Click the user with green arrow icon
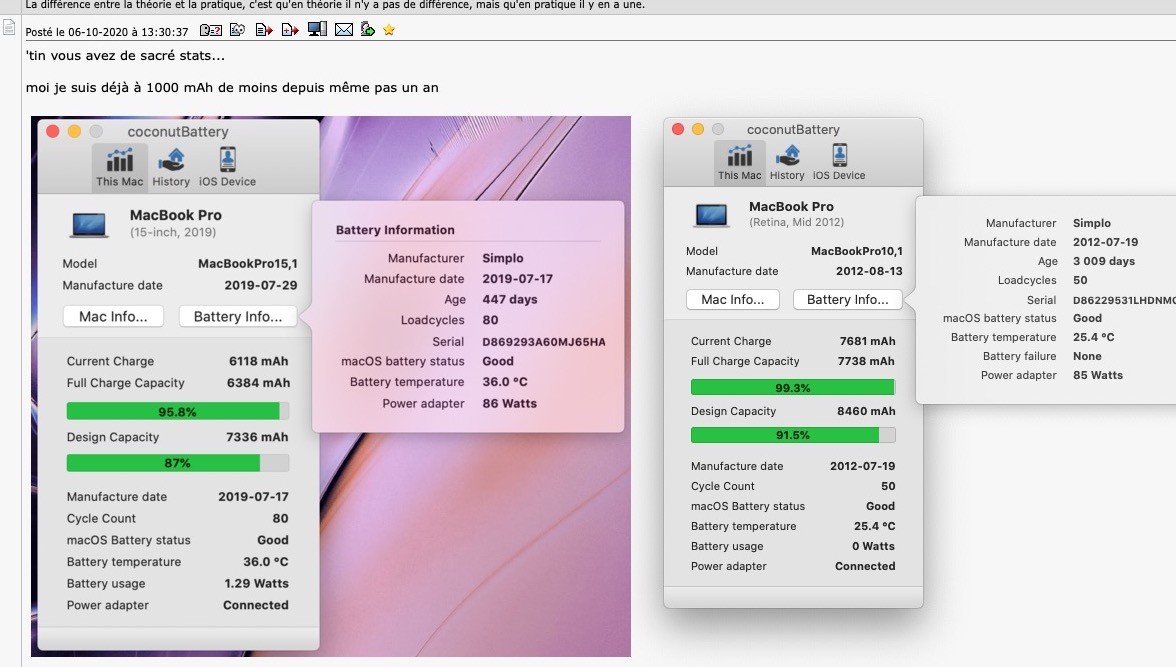The height and width of the screenshot is (667, 1176). tap(368, 30)
